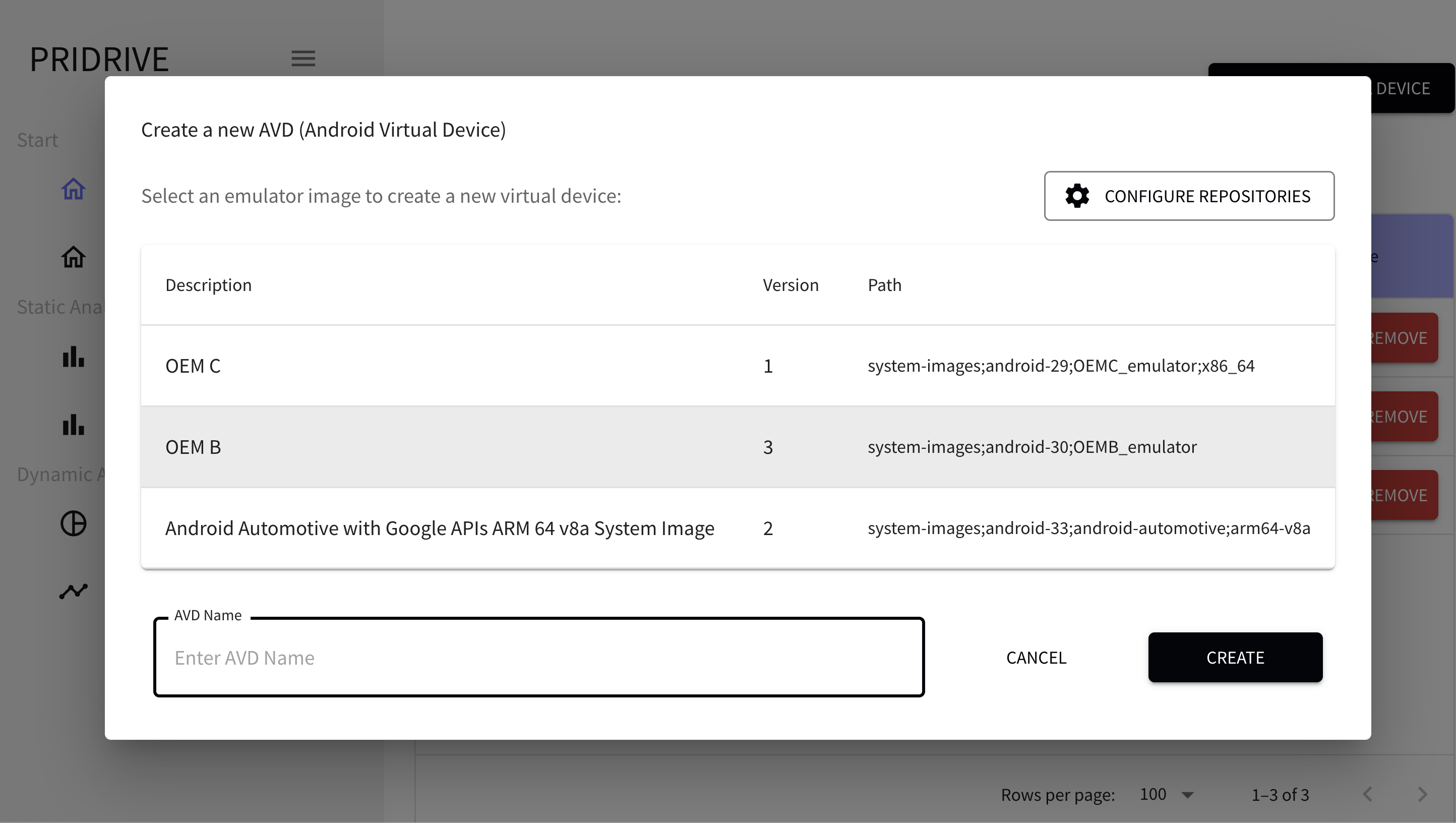Click the hamburger menu icon beside PRIDRIVE

303,58
